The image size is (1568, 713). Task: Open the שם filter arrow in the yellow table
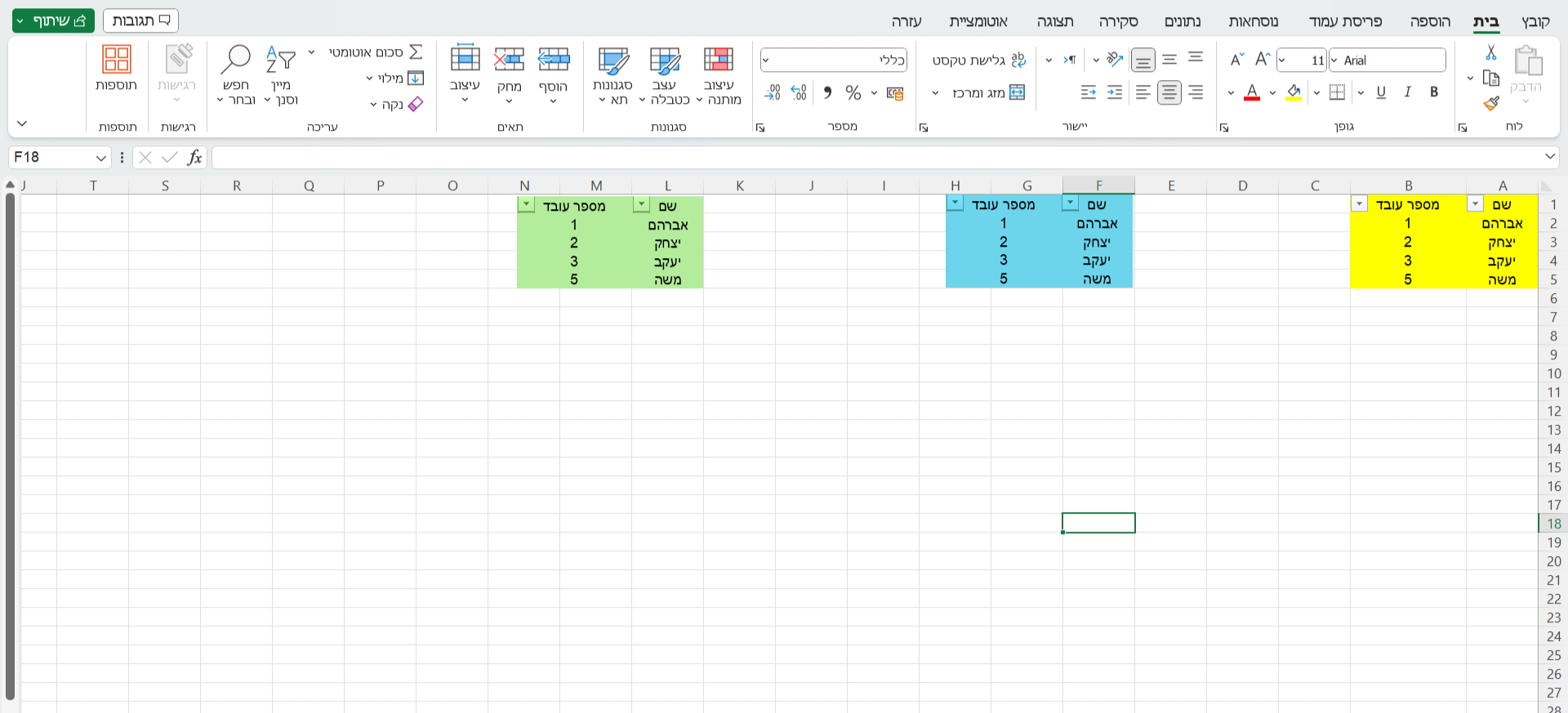coord(1475,204)
